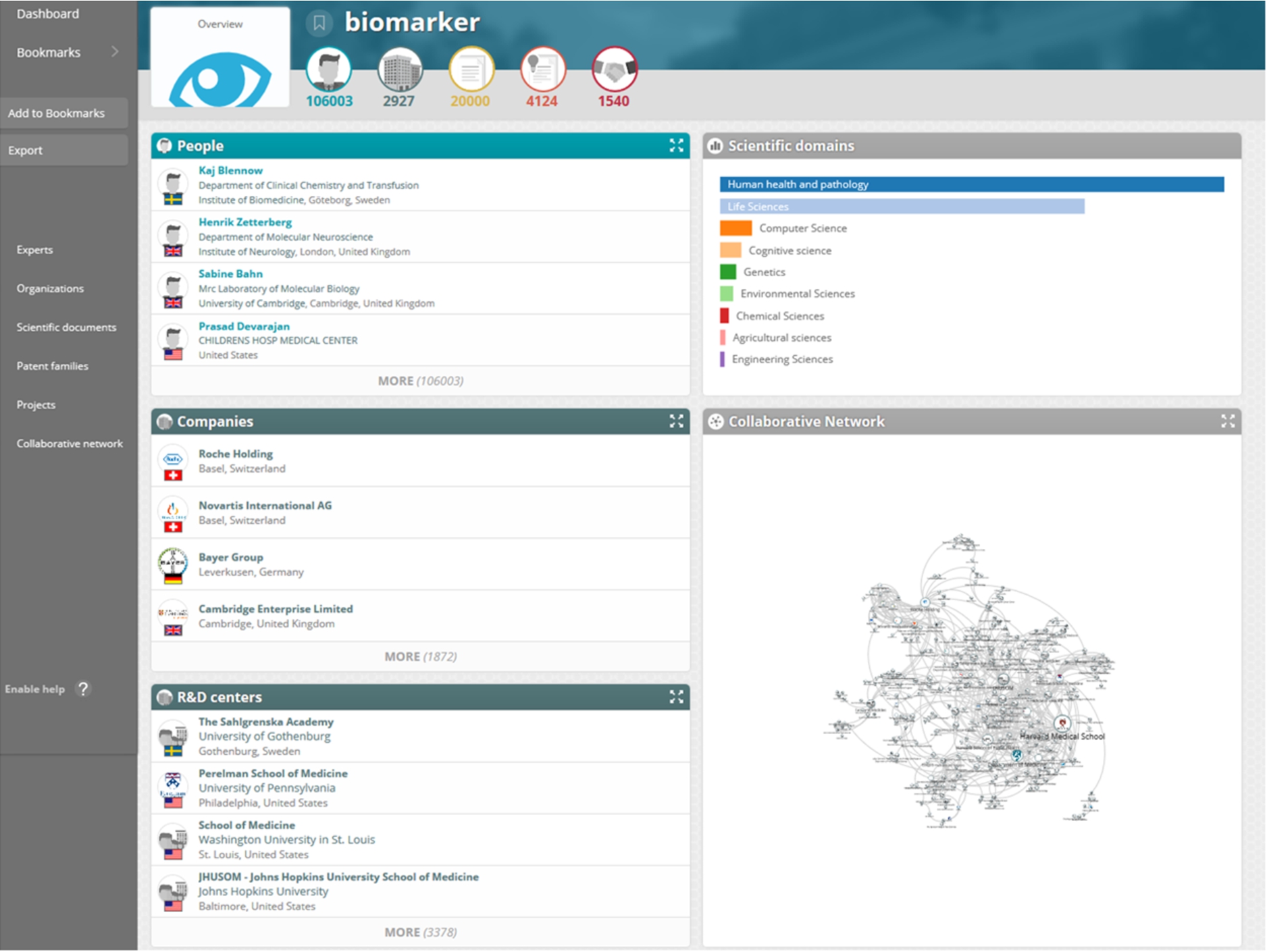Select the Human health and pathology bar
The image size is (1267, 952).
[972, 184]
